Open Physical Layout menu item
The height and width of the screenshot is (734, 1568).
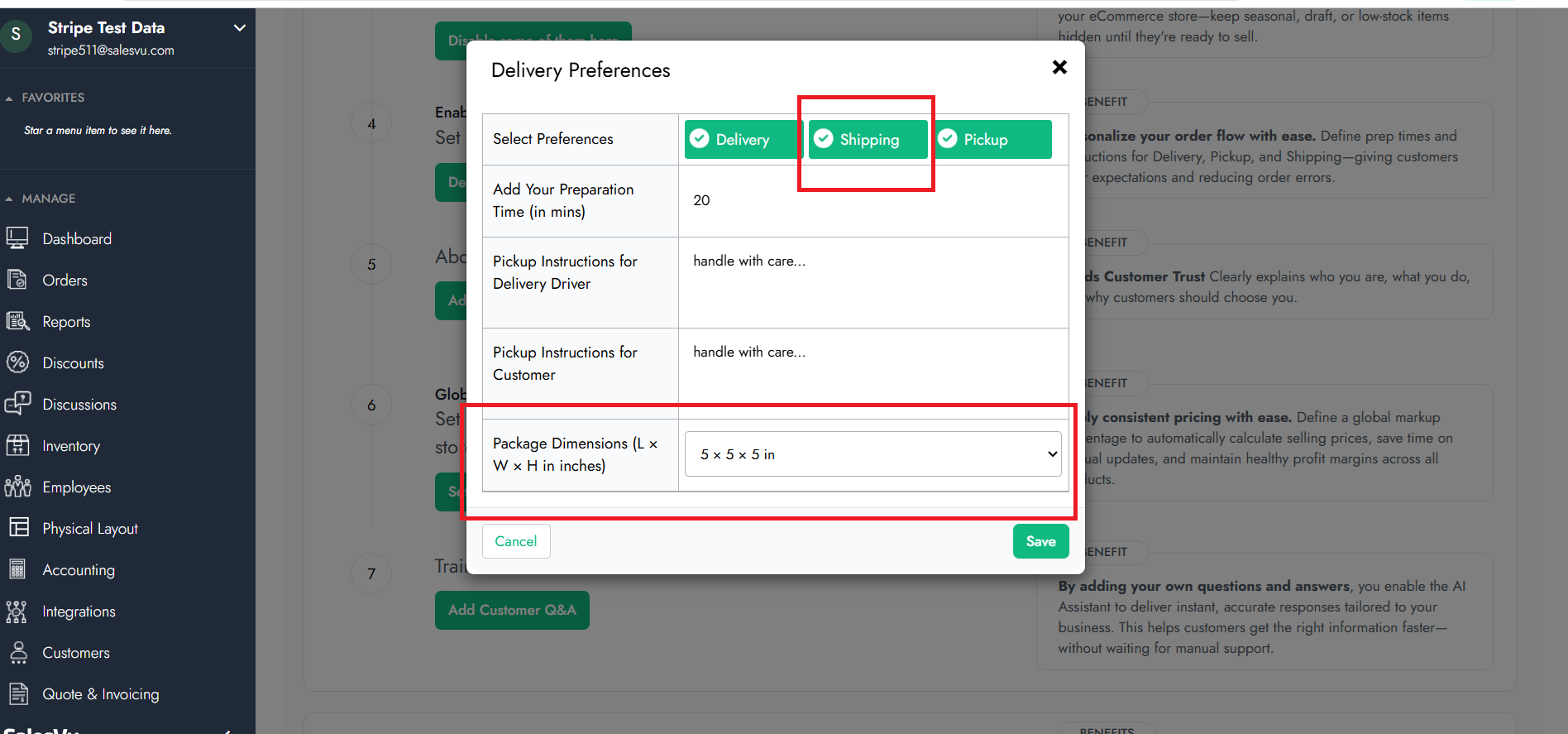(x=90, y=528)
